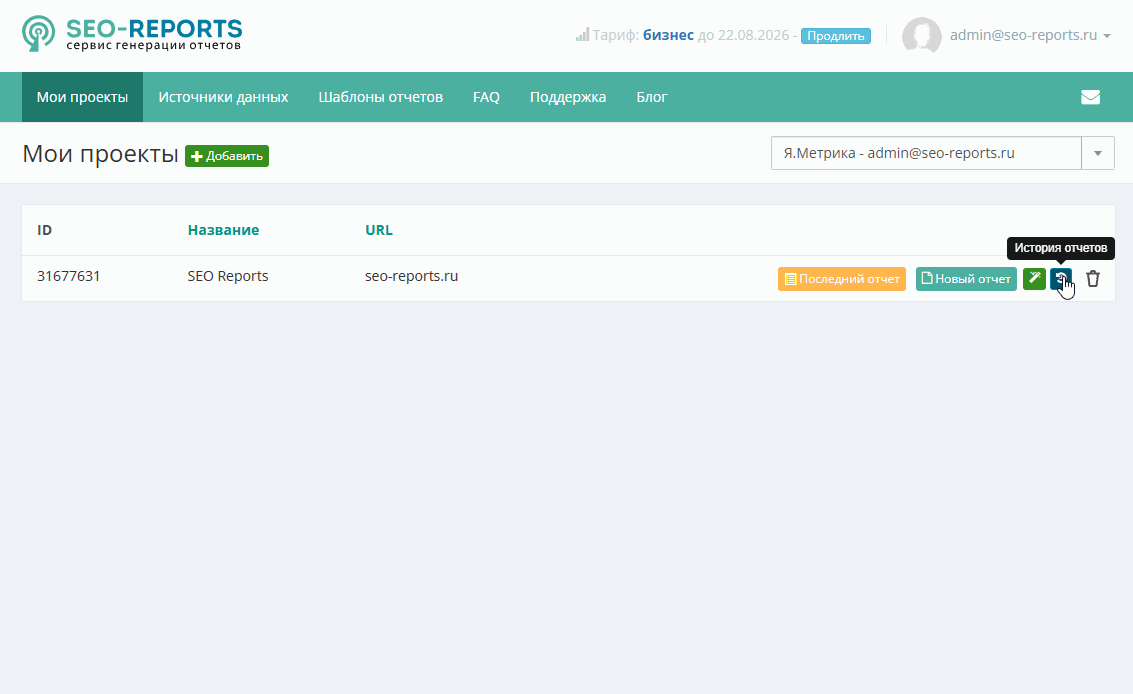The image size is (1133, 694).
Task: Sort table by URL column
Action: (379, 230)
